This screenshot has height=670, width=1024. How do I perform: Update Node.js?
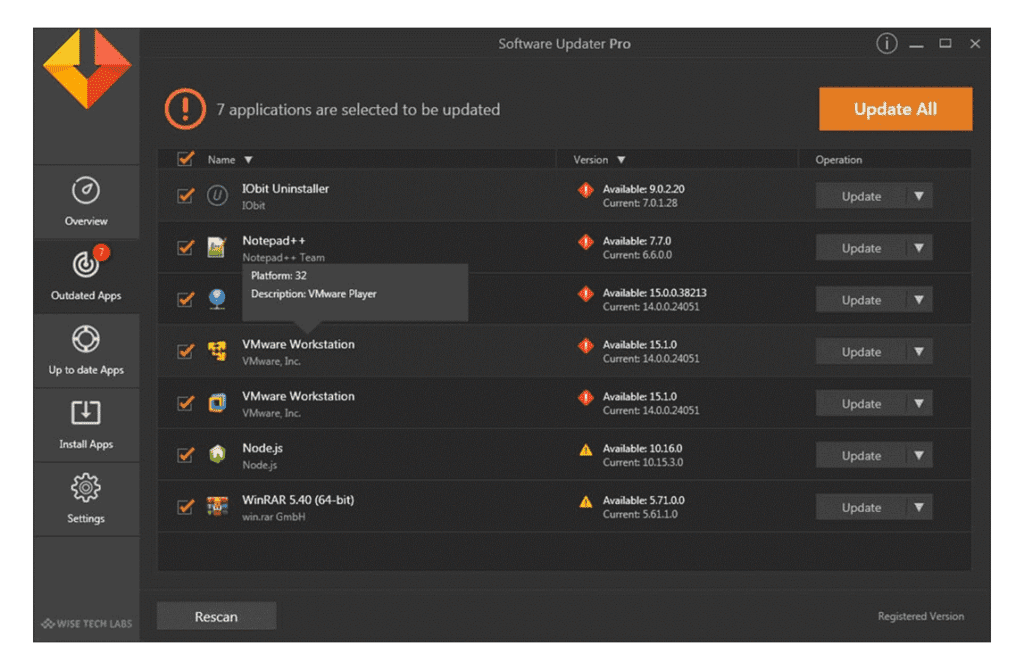pos(861,455)
